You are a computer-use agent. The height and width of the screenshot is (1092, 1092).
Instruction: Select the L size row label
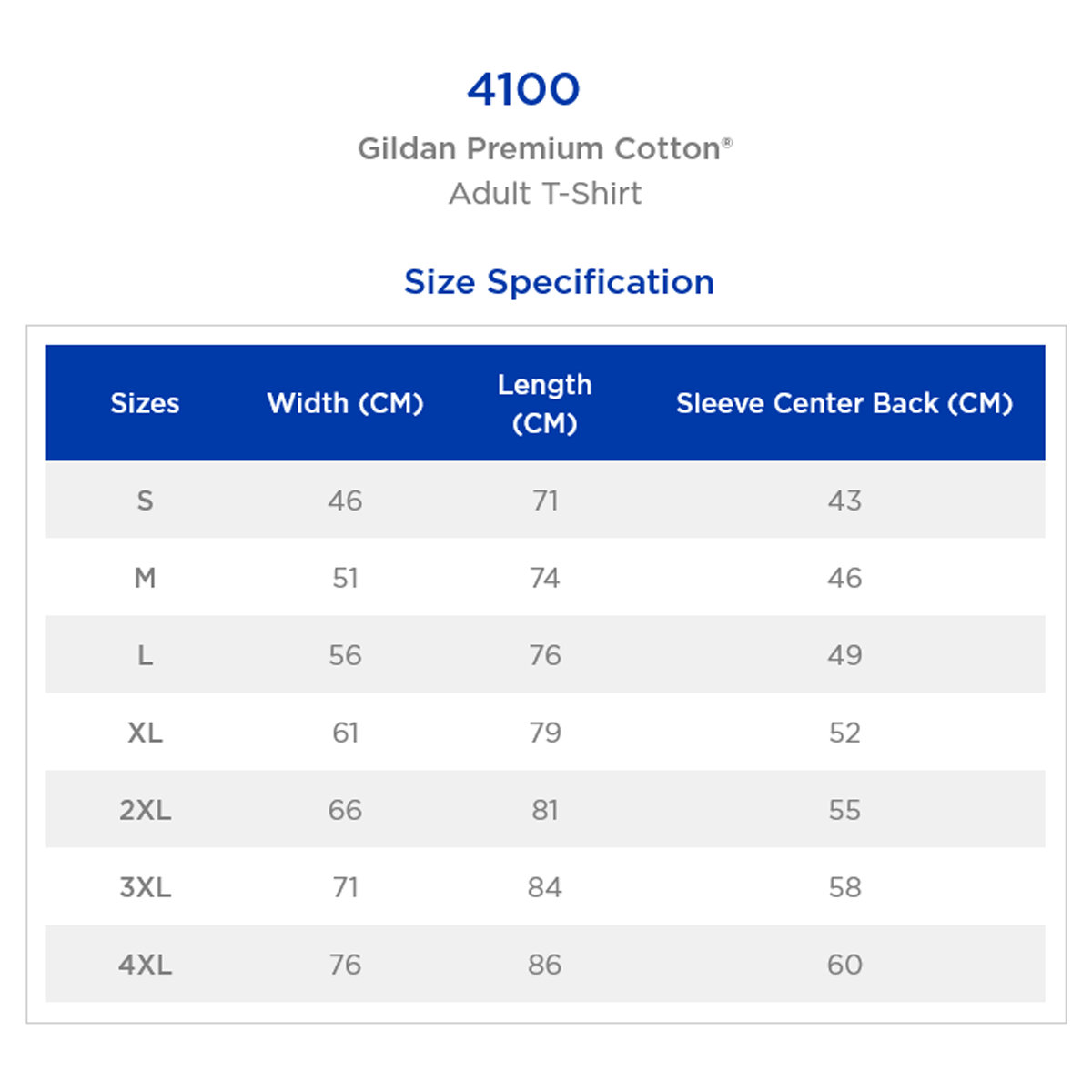point(145,655)
